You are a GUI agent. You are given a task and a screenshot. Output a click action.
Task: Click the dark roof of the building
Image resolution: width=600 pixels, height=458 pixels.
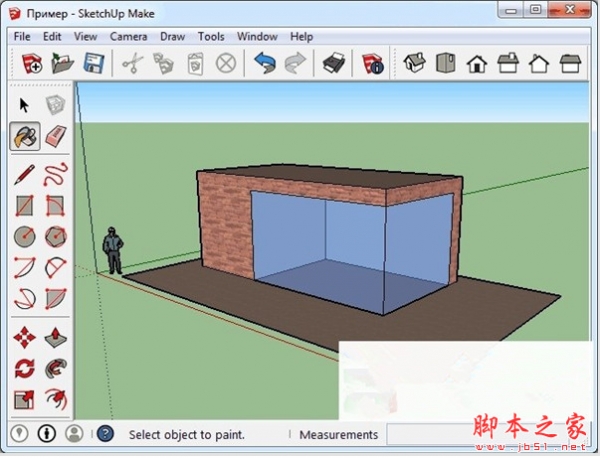tap(329, 176)
